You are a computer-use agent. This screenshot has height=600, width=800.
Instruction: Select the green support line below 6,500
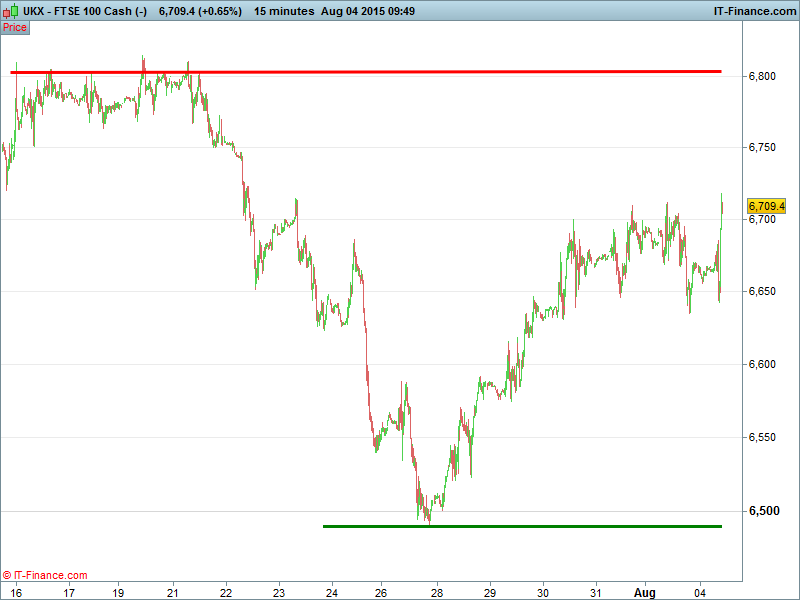coord(520,526)
